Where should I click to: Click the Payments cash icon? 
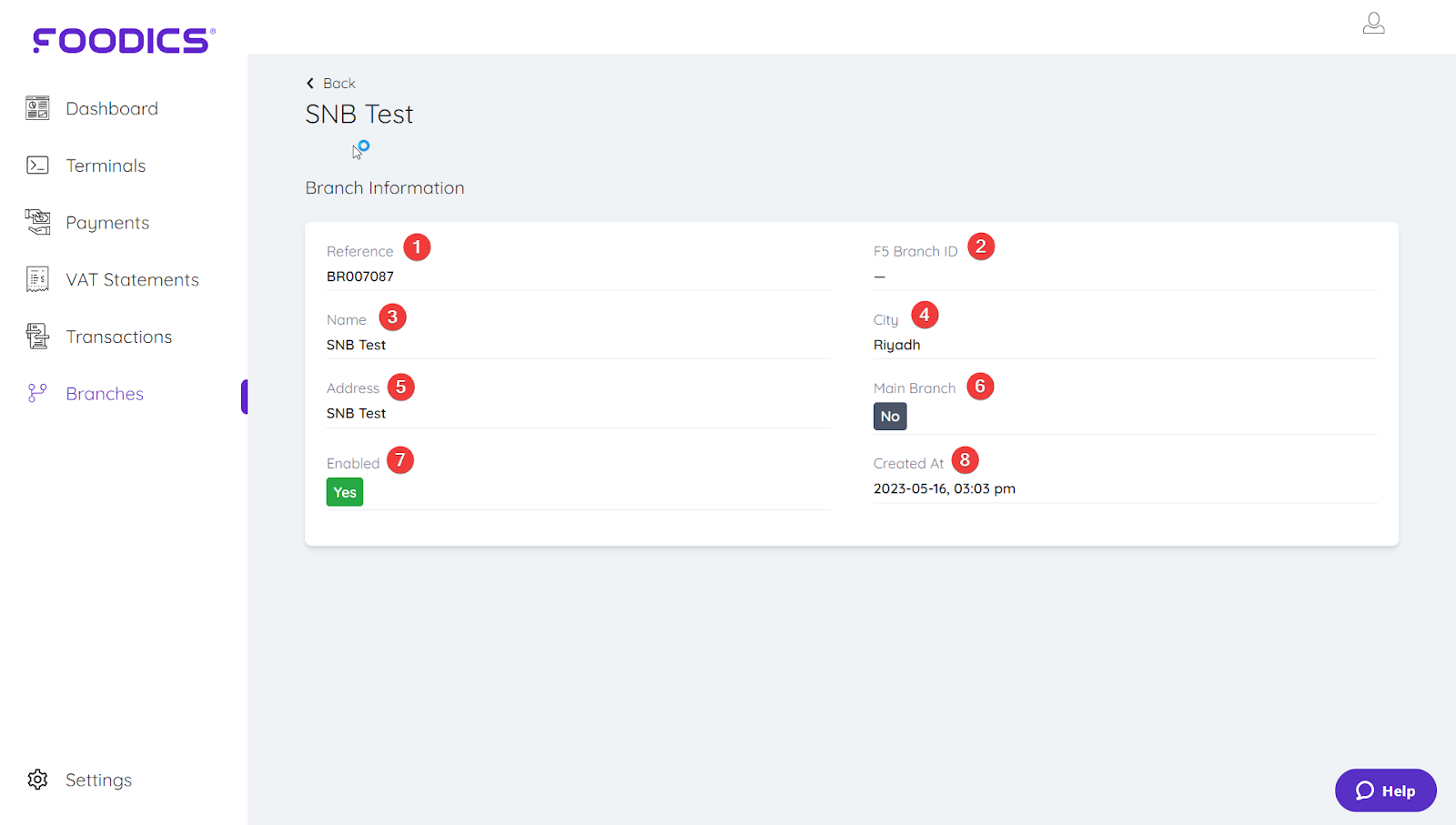pyautogui.click(x=37, y=222)
